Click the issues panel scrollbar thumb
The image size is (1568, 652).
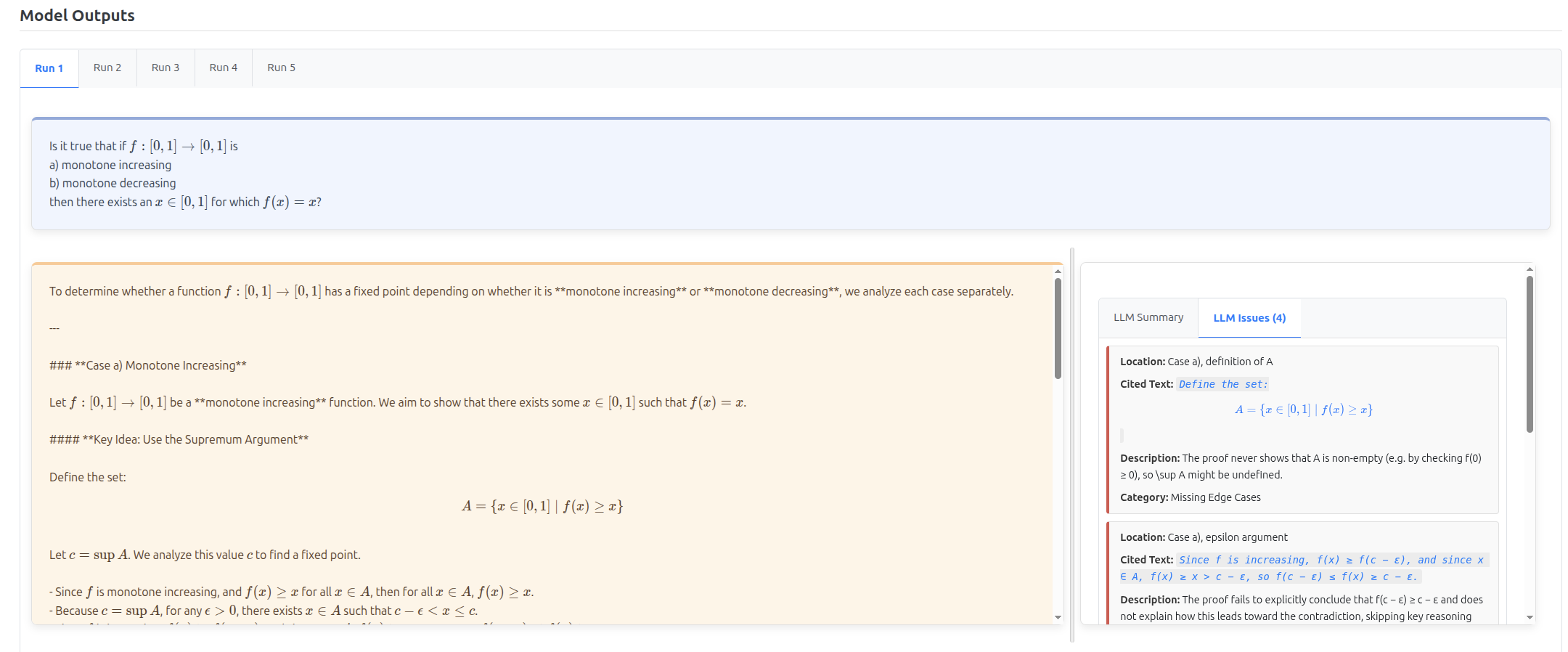pyautogui.click(x=1530, y=354)
